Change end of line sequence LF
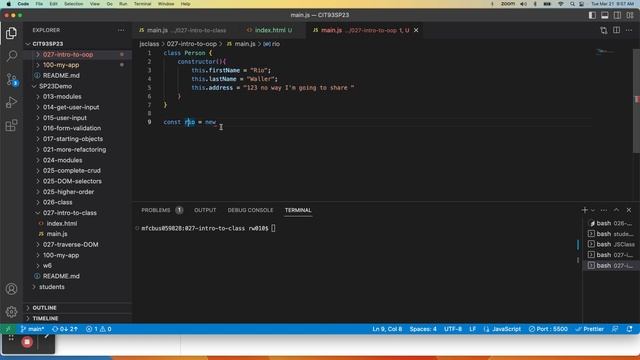Viewport: 640px width, 360px height. click(472, 329)
